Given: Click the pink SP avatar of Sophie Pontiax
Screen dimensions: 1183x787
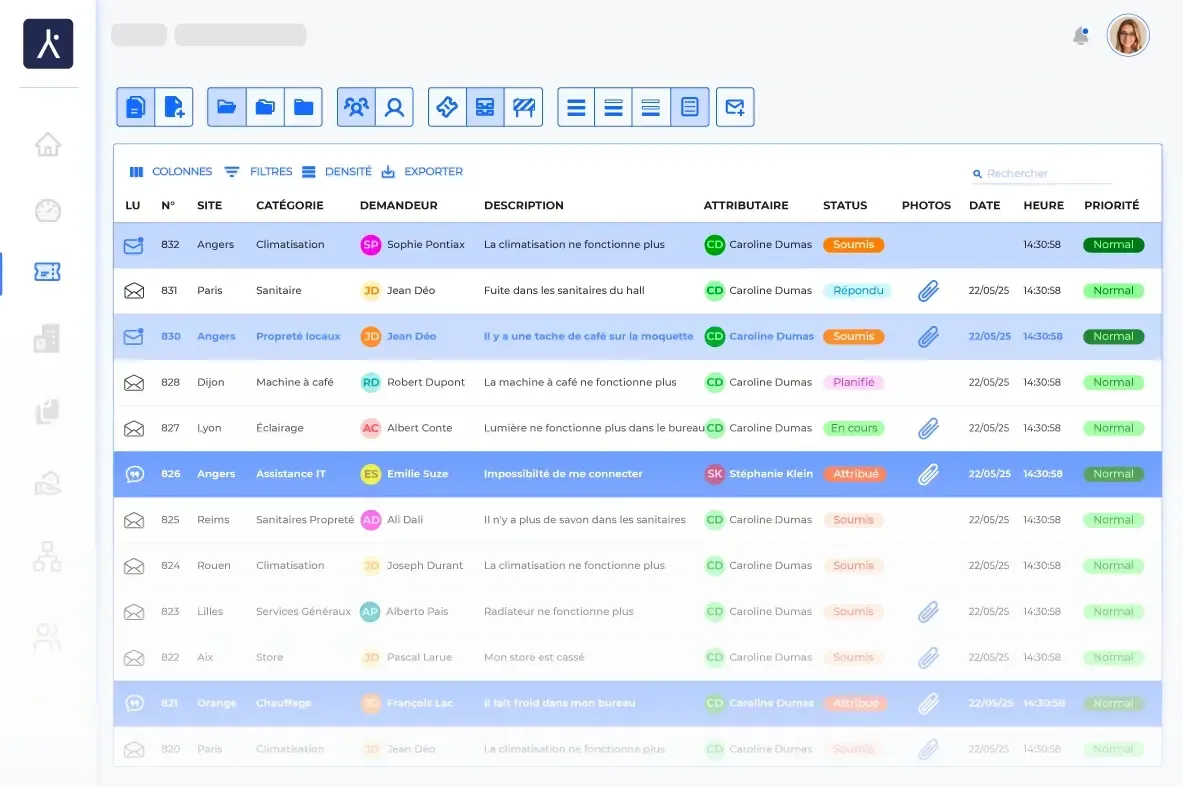Looking at the screenshot, I should coord(371,245).
